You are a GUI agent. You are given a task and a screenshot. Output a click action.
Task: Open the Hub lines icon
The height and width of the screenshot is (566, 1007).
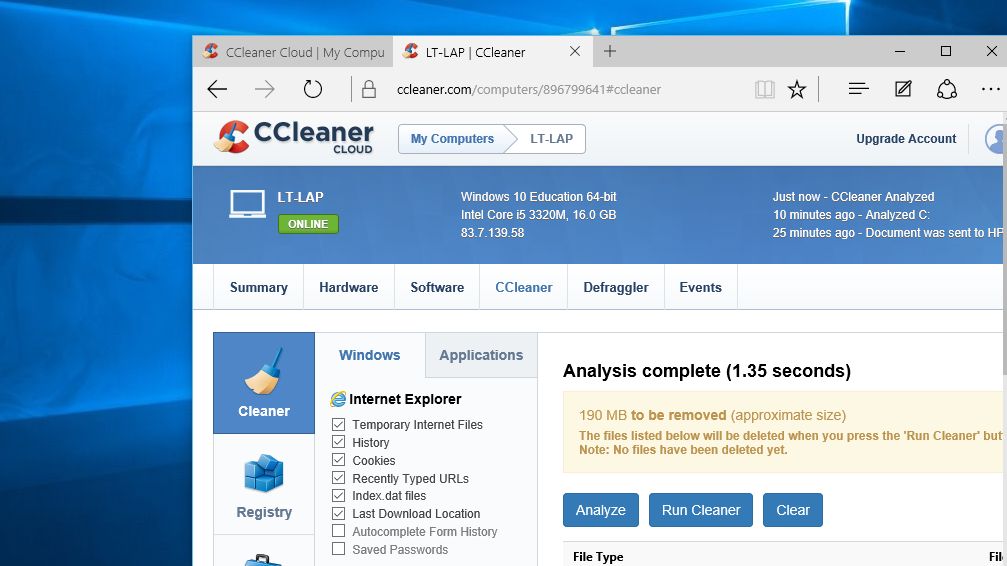pos(859,89)
